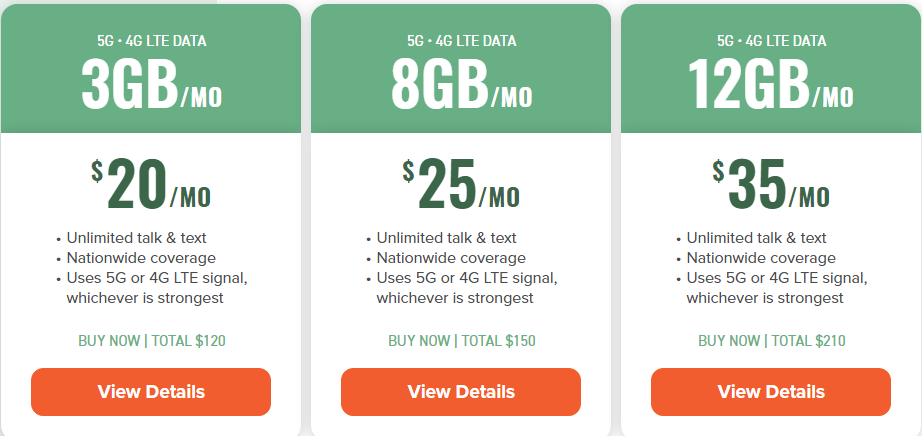Click 'Nationwide coverage' in the 3GB card
This screenshot has width=922, height=436.
126,258
